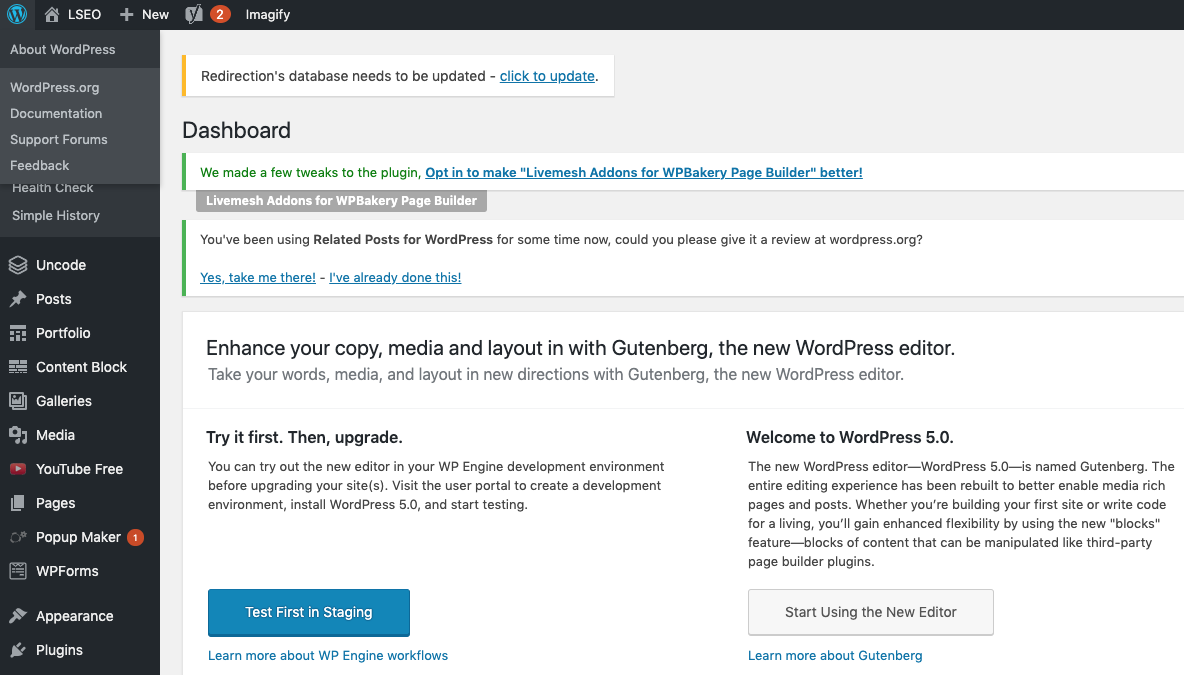
Task: Select the Posts pushpin icon in the sidebar
Action: click(18, 299)
